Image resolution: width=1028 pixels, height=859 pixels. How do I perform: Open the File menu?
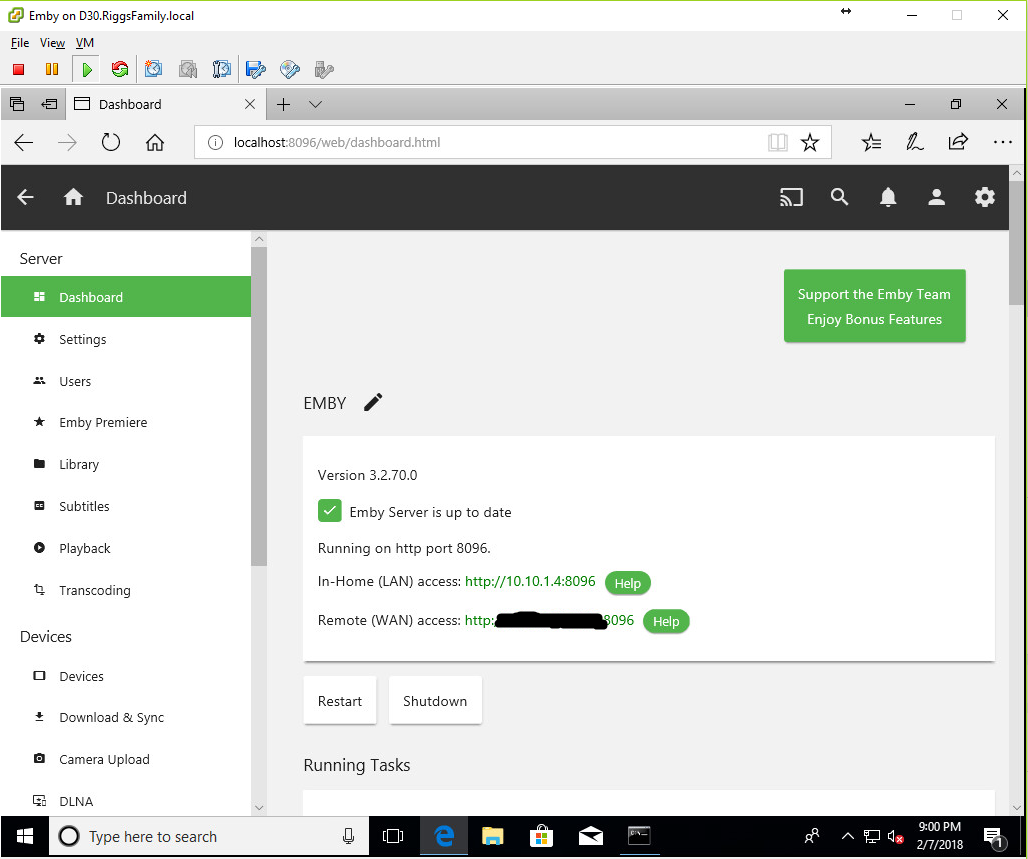click(x=20, y=43)
